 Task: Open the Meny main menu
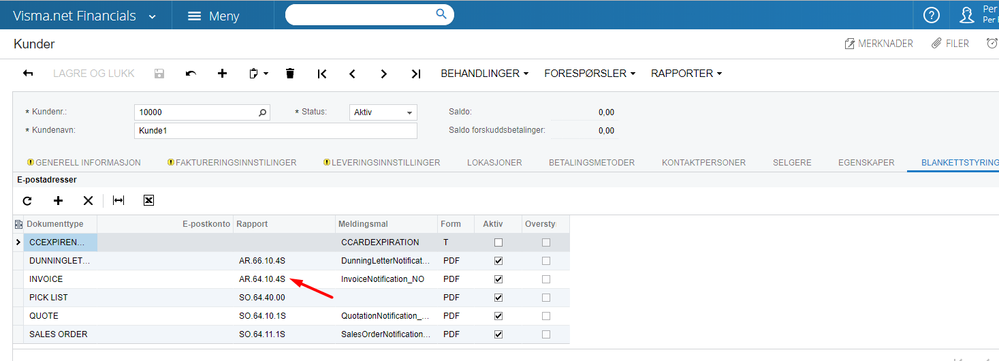tap(213, 17)
